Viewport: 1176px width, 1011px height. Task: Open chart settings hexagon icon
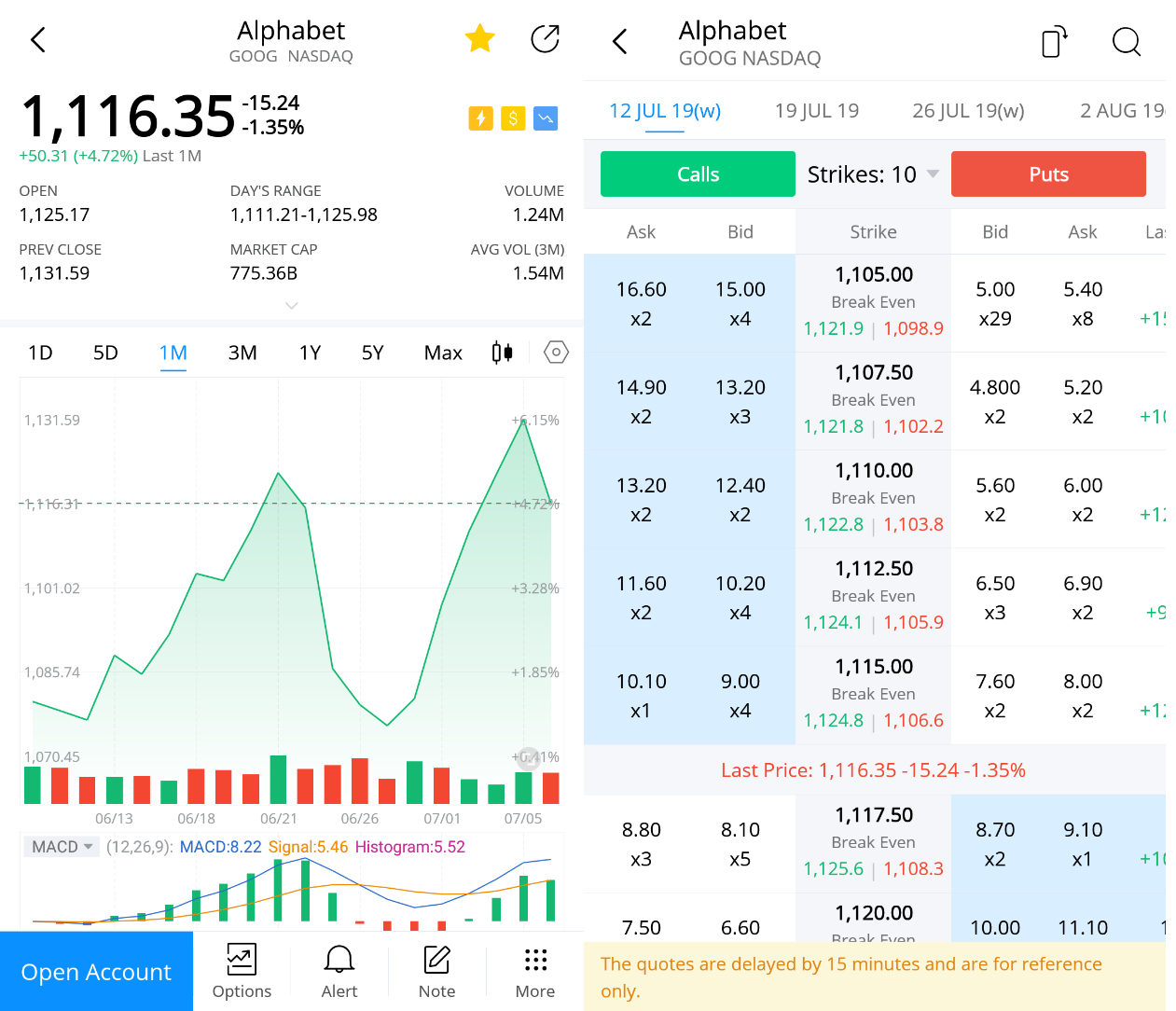(556, 353)
